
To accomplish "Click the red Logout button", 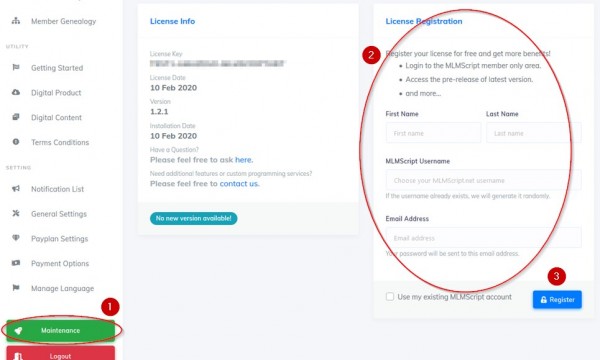I will pyautogui.click(x=60, y=353).
